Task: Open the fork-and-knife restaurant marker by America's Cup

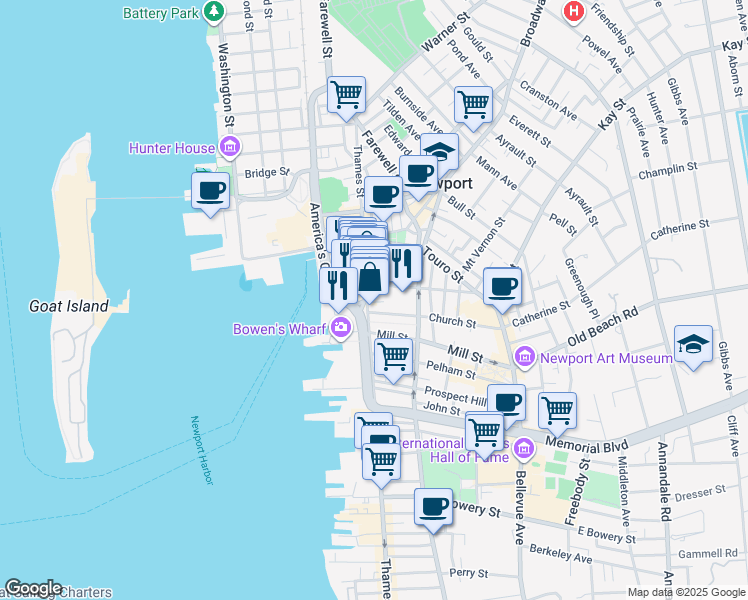Action: tap(338, 284)
